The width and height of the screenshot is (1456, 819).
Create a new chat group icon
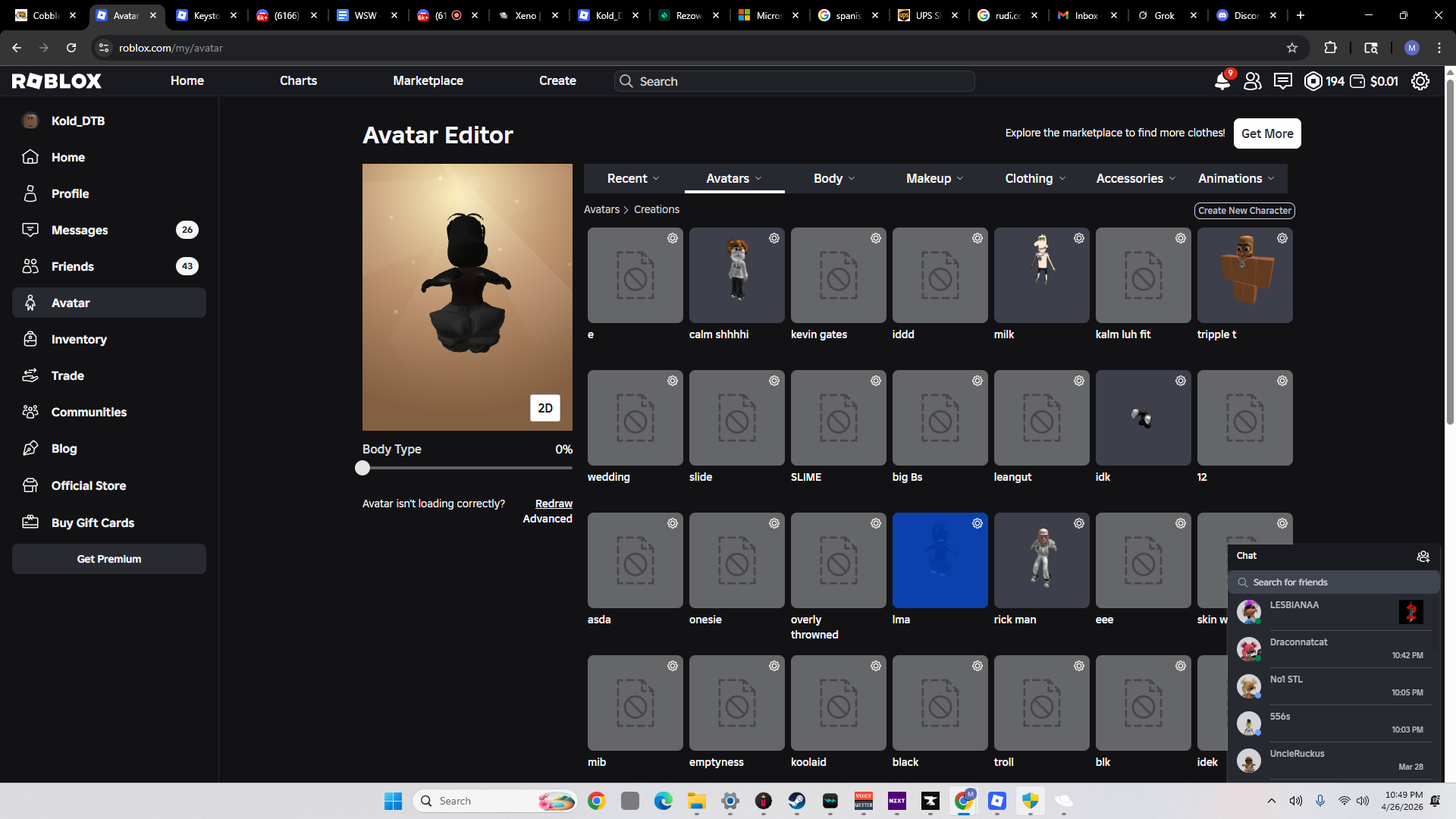coord(1423,557)
